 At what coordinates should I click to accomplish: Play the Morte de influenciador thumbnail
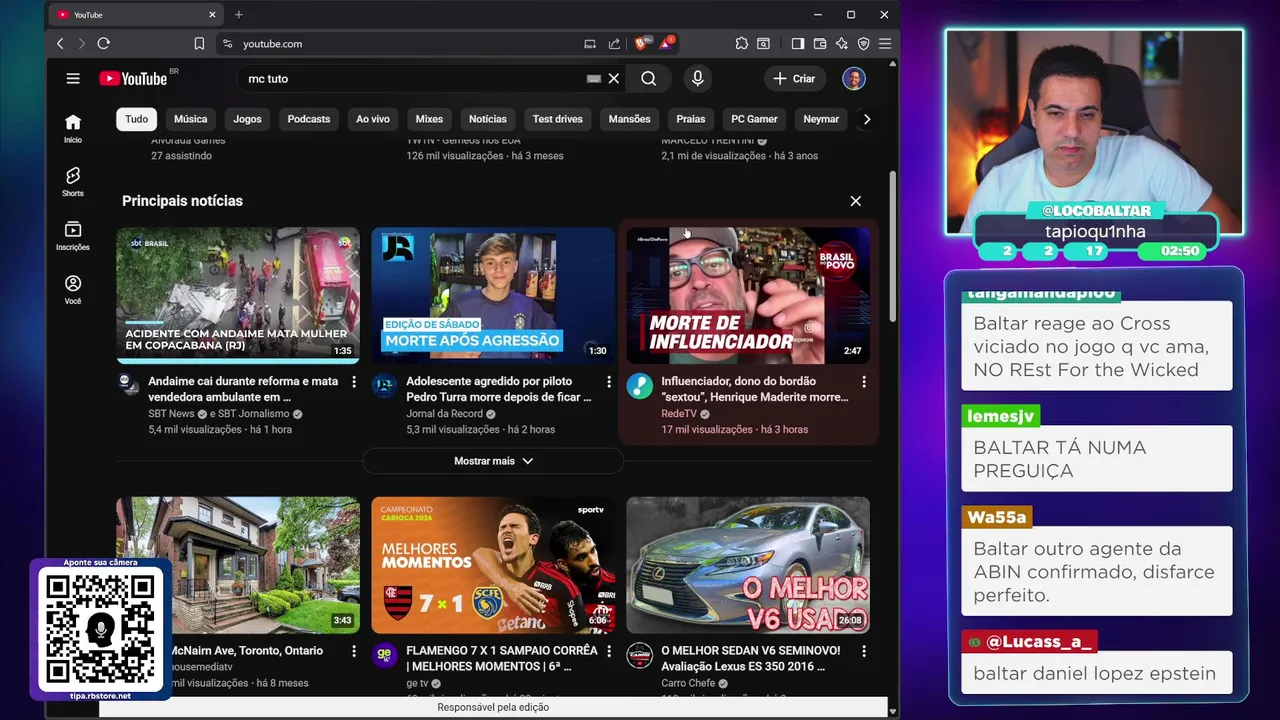(748, 295)
